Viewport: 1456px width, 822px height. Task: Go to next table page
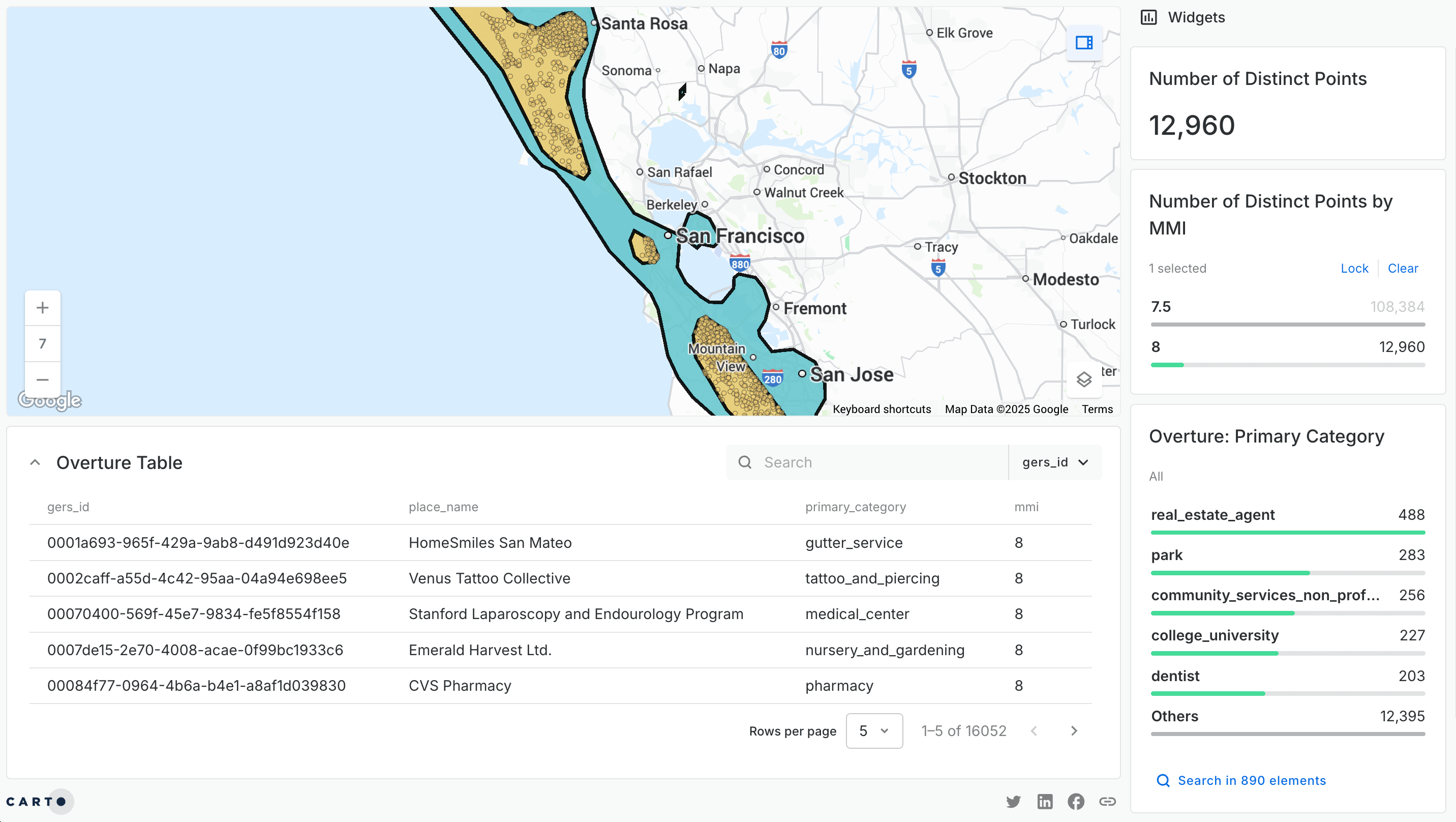1074,731
